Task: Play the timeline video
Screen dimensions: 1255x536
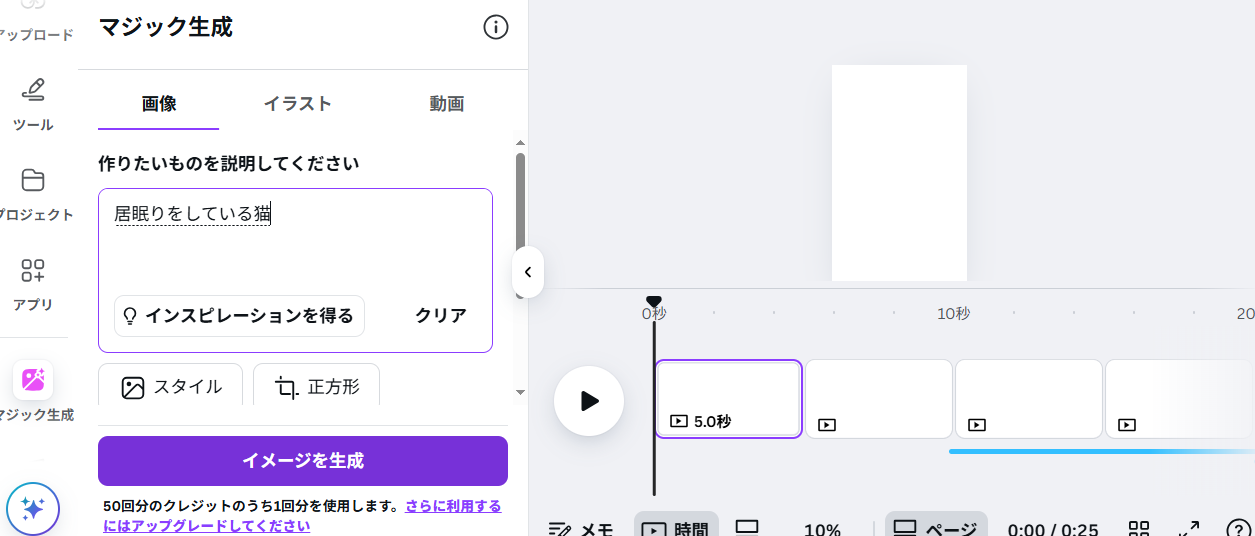Action: pos(589,401)
